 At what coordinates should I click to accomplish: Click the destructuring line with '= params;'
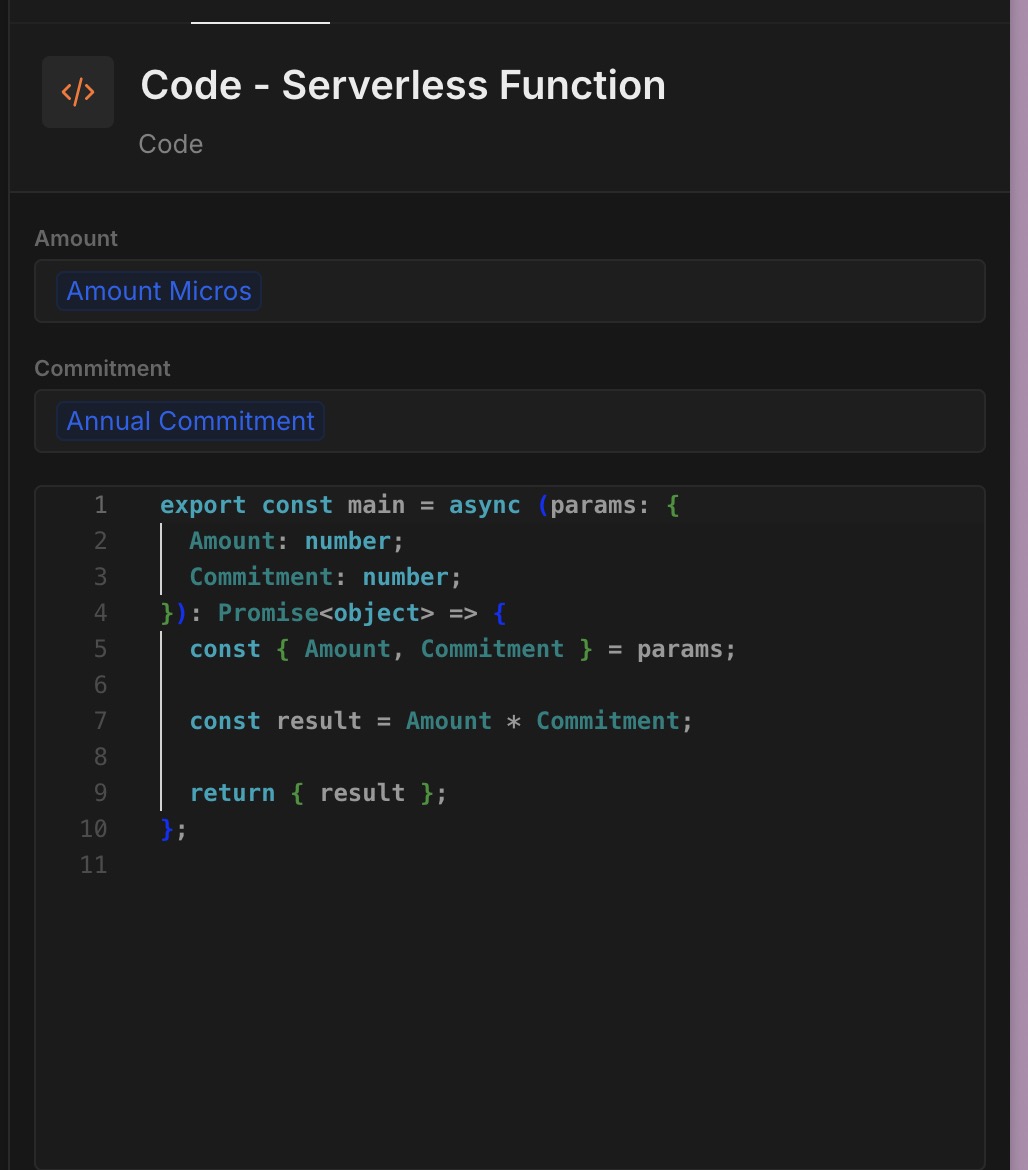pos(463,649)
